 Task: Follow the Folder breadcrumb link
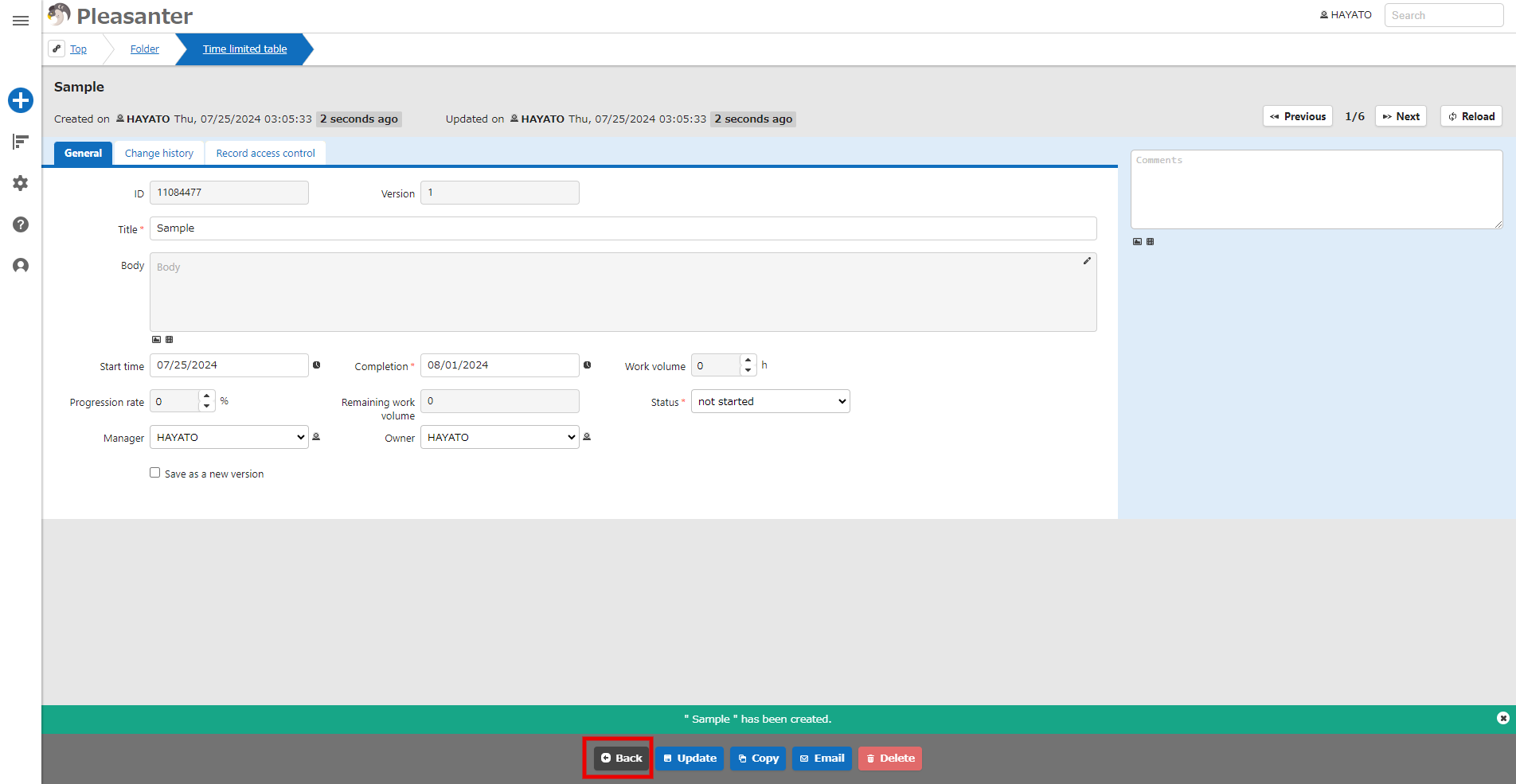(145, 49)
